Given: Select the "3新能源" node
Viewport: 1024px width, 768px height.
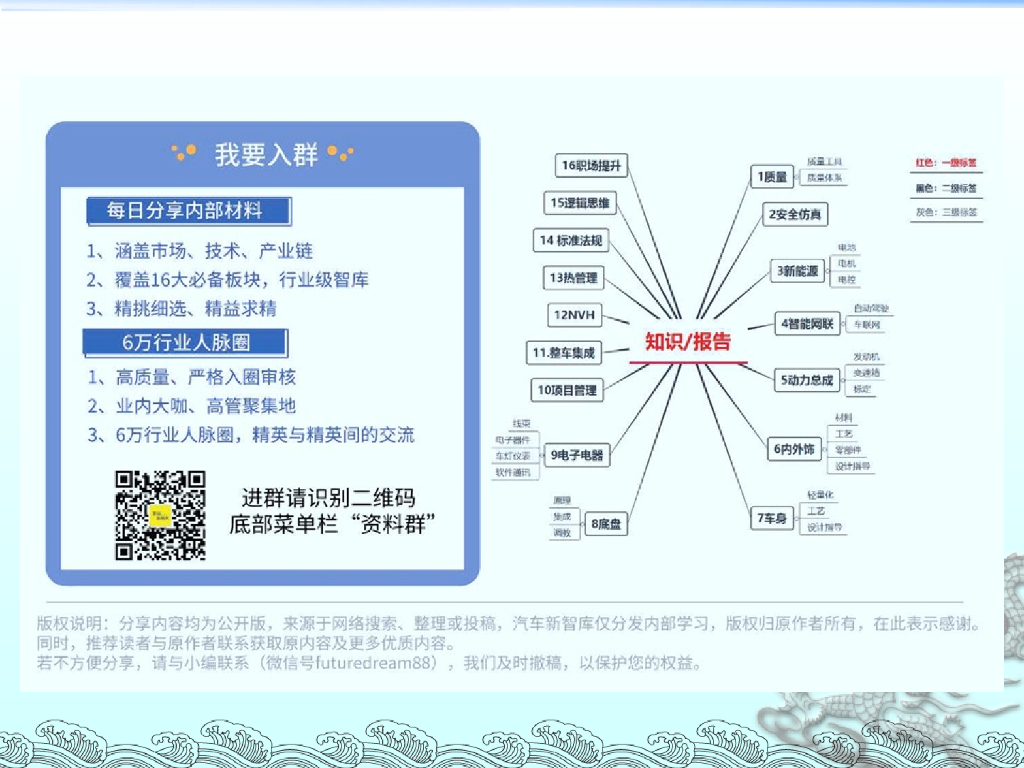Looking at the screenshot, I should click(798, 270).
